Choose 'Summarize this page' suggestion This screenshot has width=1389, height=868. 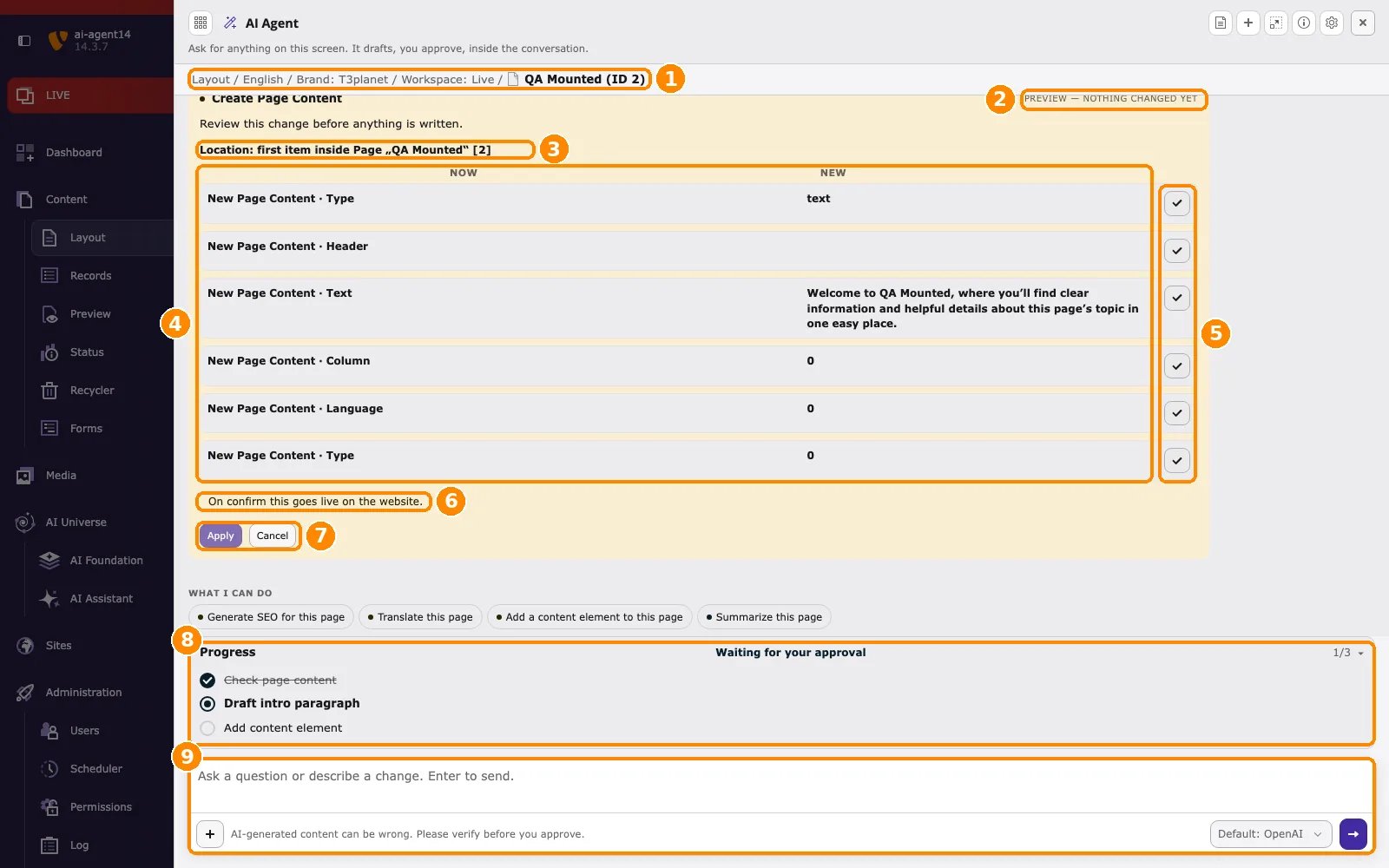pos(764,617)
